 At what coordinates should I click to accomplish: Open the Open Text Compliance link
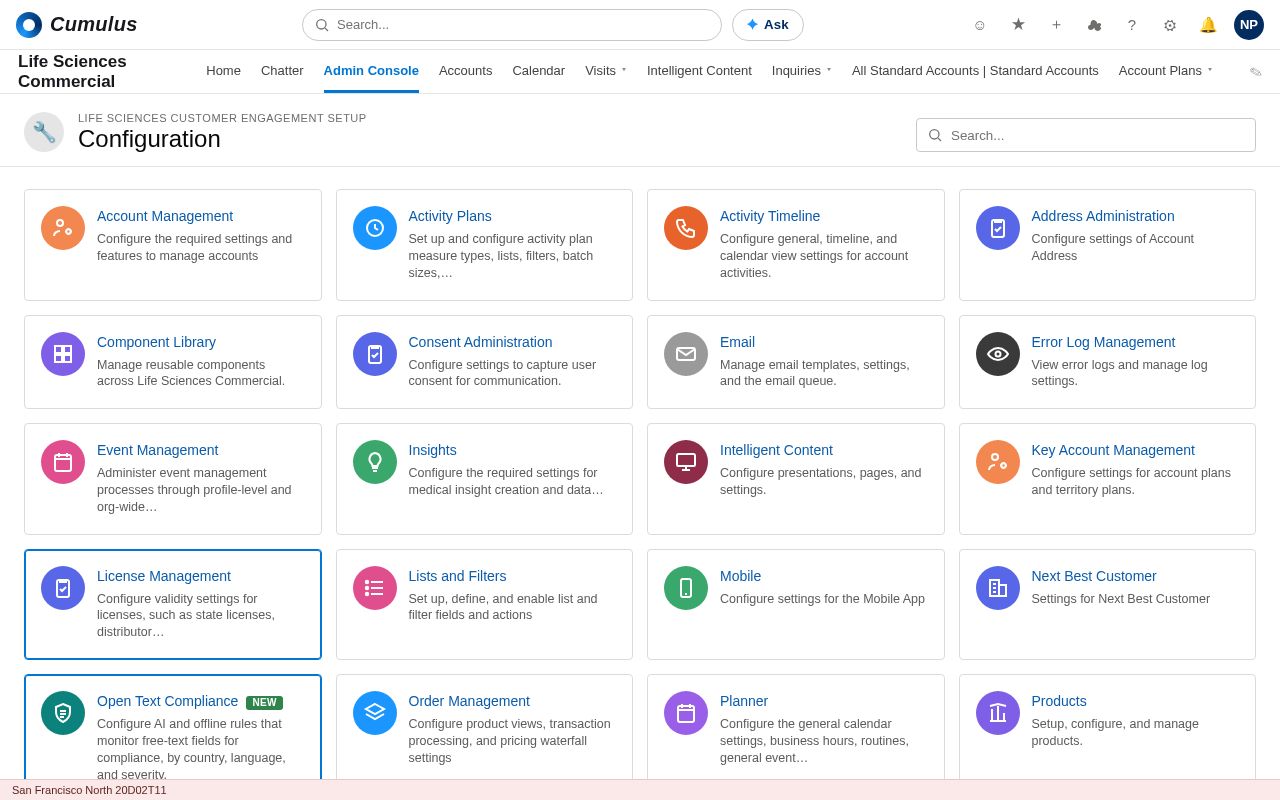click(x=168, y=701)
